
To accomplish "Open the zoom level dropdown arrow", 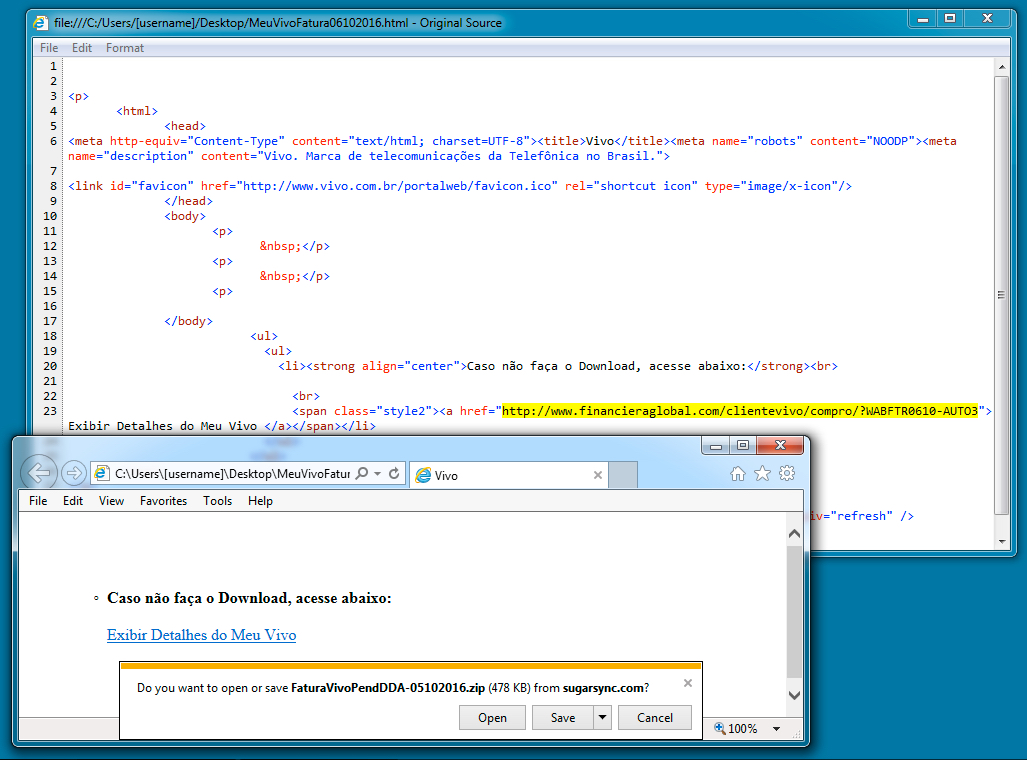I will [776, 729].
